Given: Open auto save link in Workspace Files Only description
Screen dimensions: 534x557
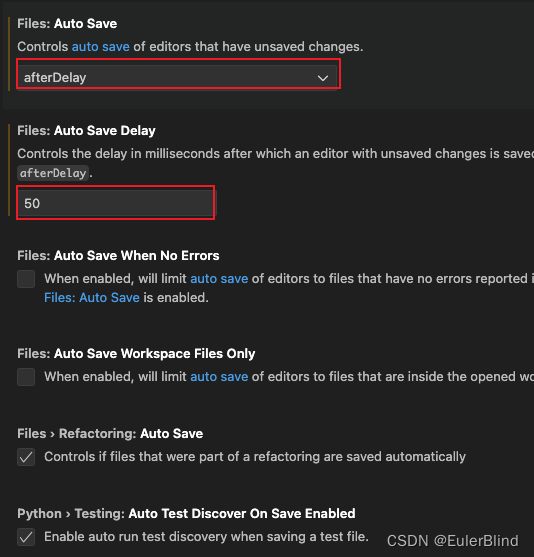Looking at the screenshot, I should [x=219, y=377].
